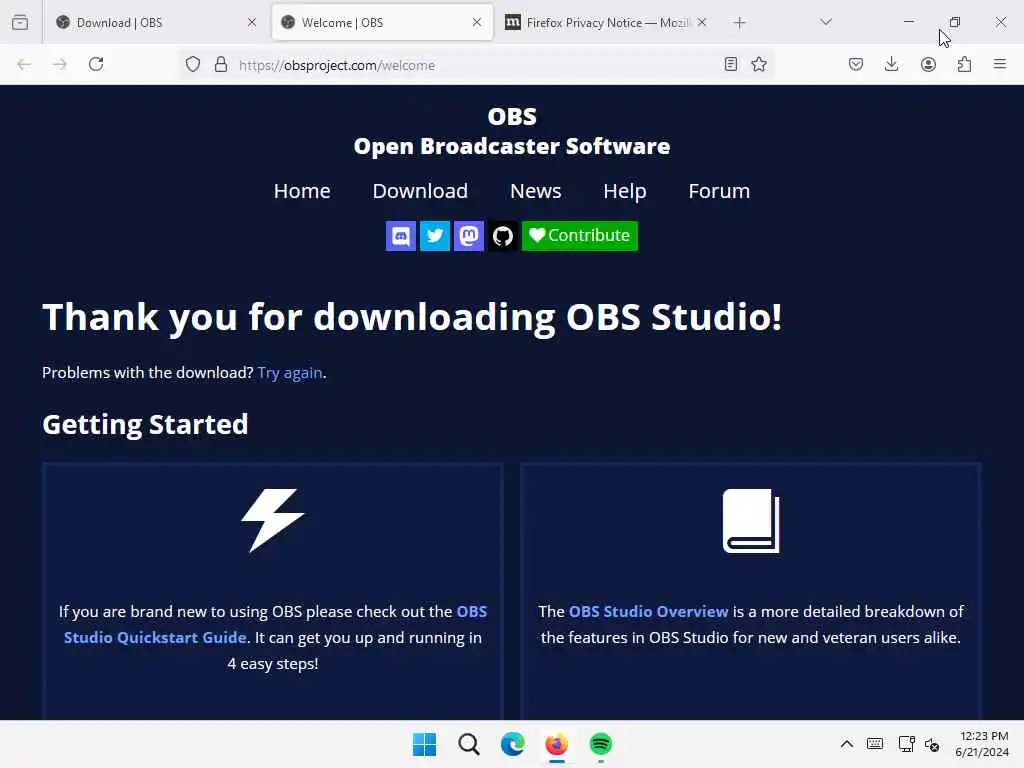Open the GitHub icon link
The width and height of the screenshot is (1024, 768).
[x=502, y=236]
